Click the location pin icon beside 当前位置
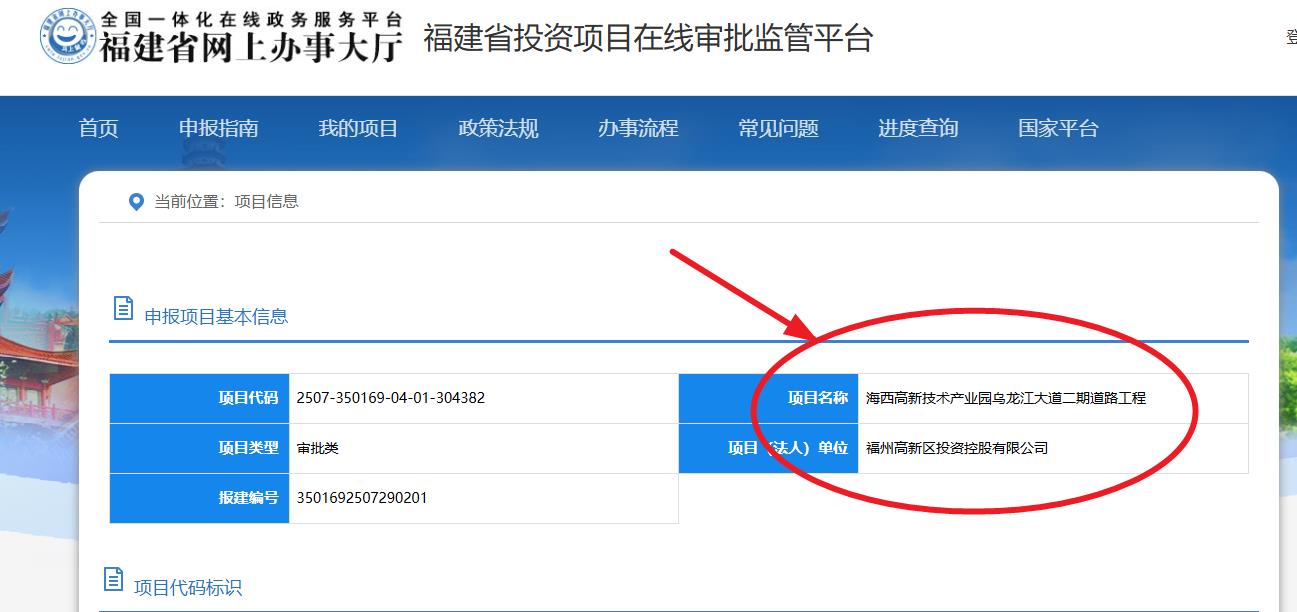The height and width of the screenshot is (612, 1297). 136,202
